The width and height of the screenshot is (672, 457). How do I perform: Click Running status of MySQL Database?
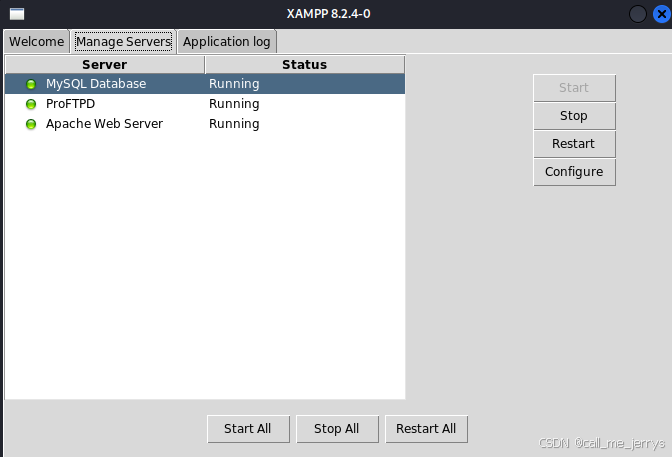tap(234, 84)
